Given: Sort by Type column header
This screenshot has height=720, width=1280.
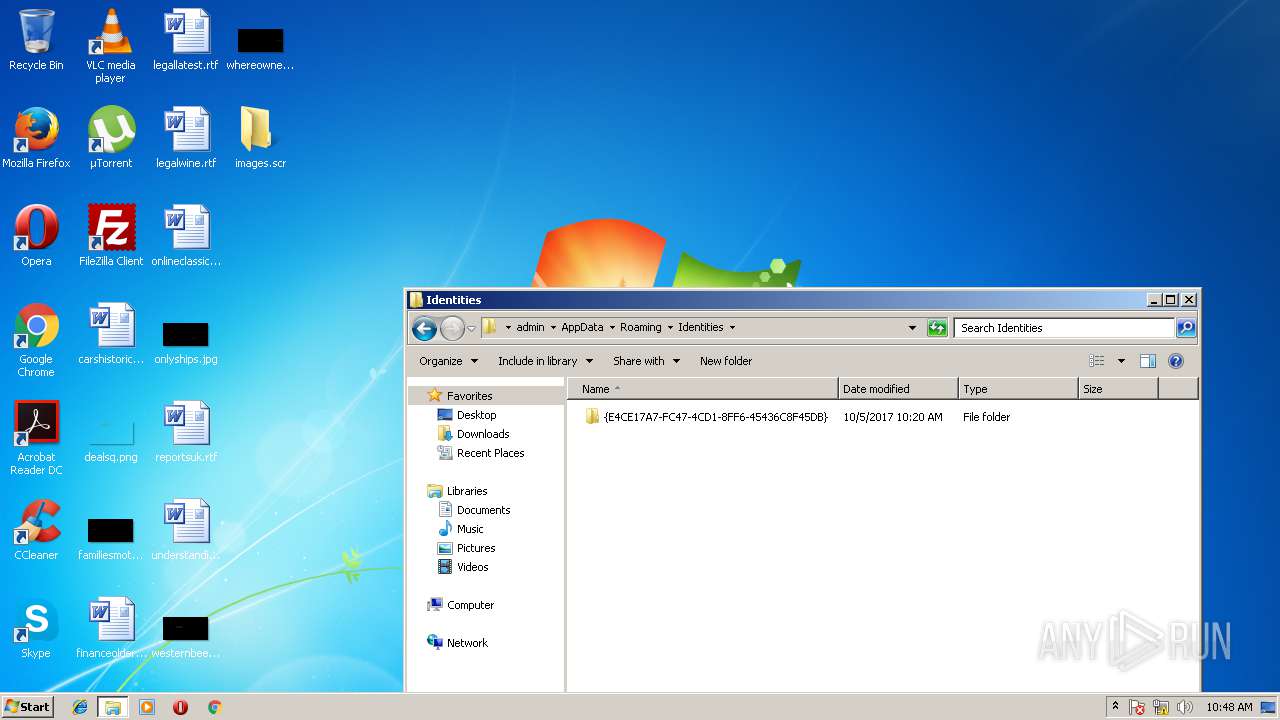Looking at the screenshot, I should tap(1018, 389).
